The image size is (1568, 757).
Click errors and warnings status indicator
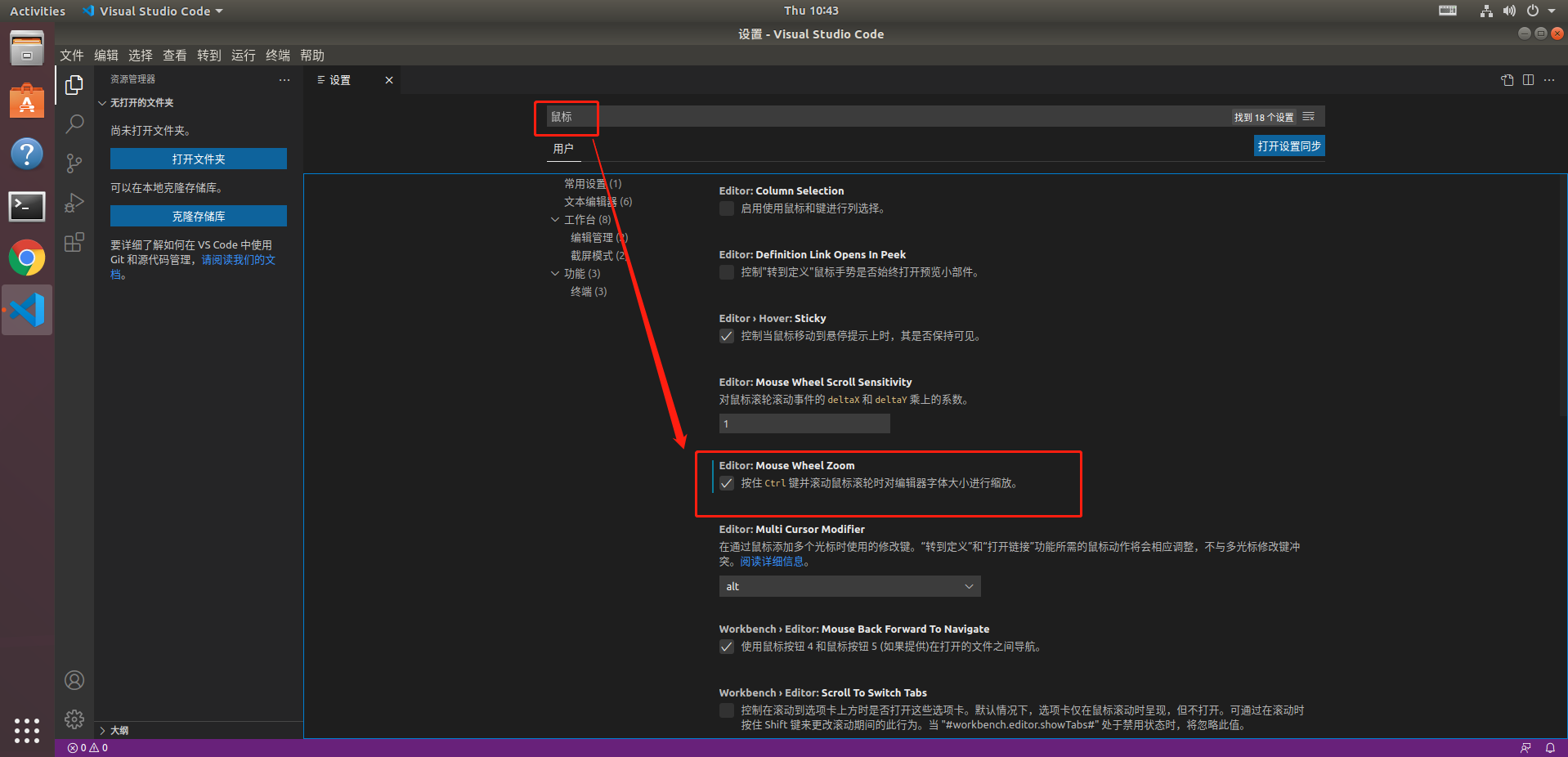(87, 748)
